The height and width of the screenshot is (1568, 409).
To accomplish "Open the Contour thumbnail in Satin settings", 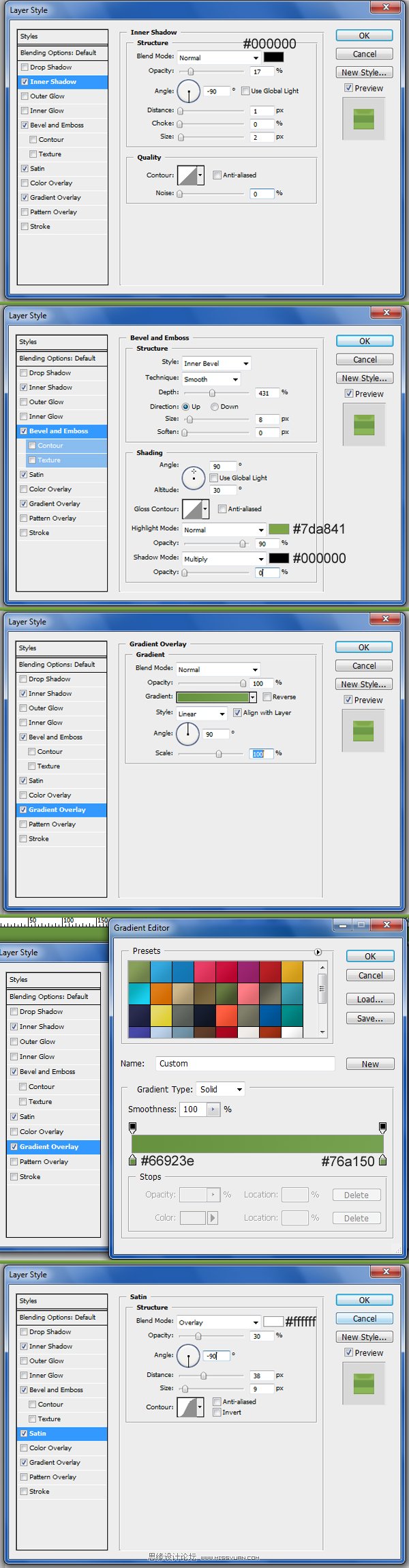I will click(187, 1407).
